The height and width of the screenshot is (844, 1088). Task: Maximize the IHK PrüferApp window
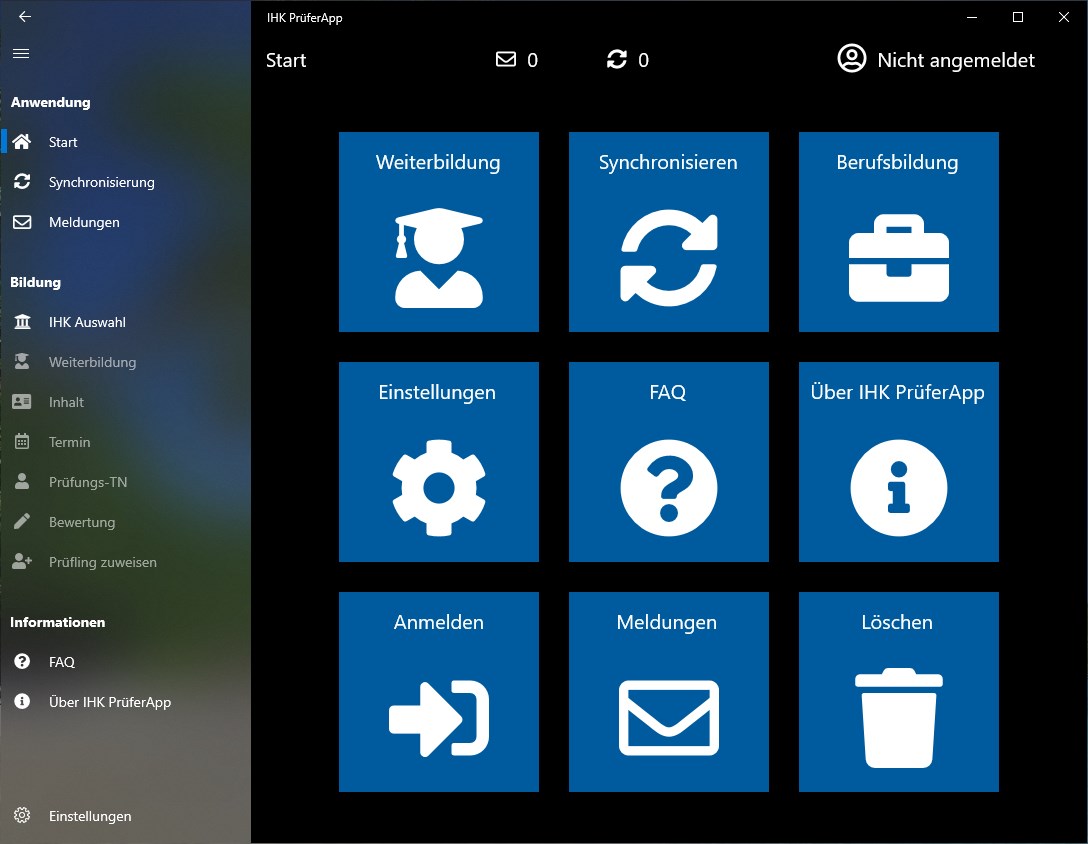(x=1018, y=17)
